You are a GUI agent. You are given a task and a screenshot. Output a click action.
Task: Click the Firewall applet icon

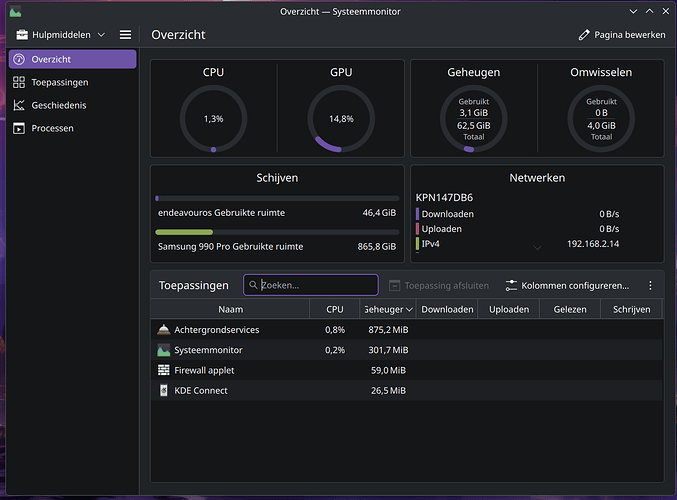click(x=164, y=370)
